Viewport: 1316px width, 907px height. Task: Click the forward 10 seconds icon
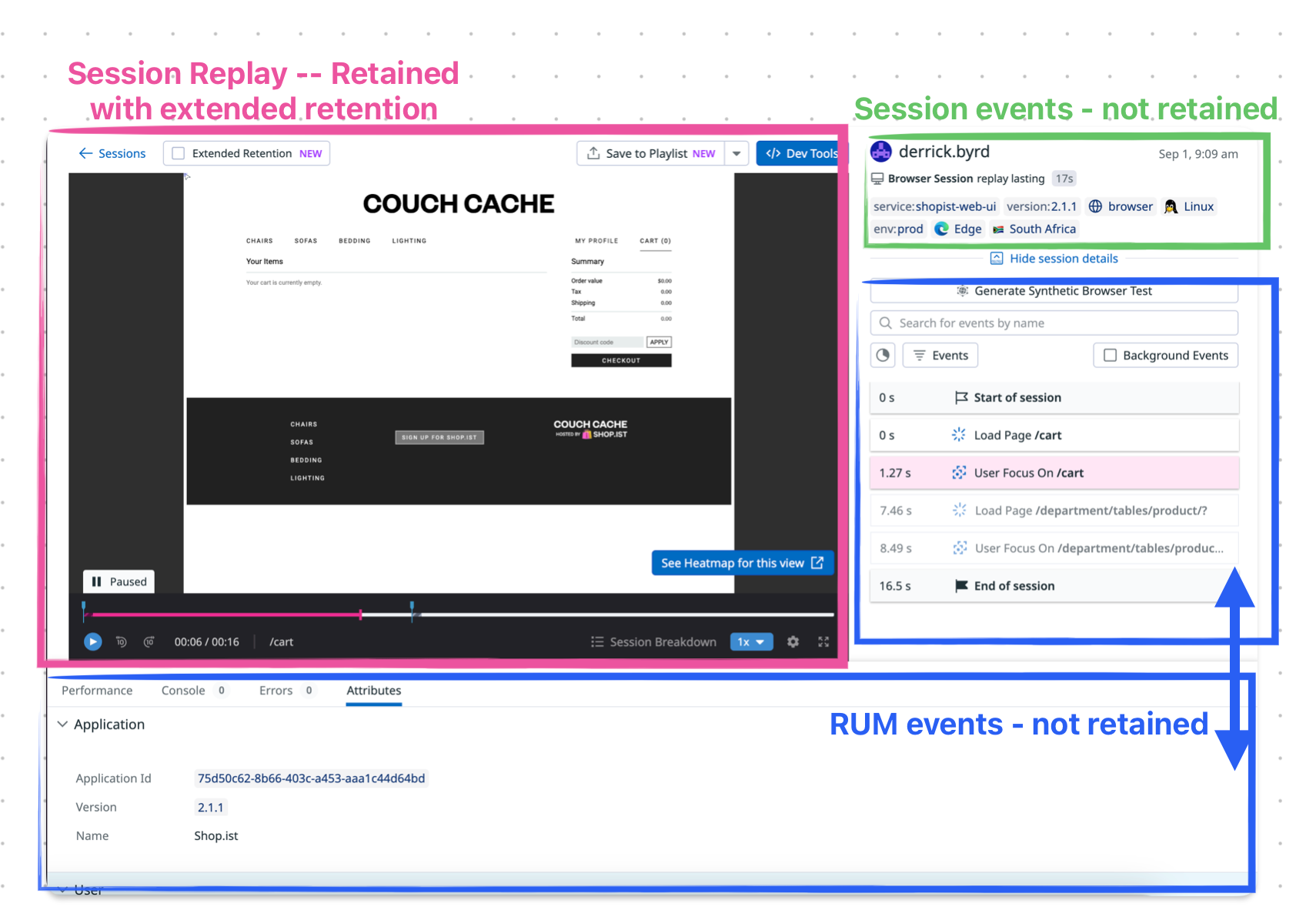coord(149,641)
